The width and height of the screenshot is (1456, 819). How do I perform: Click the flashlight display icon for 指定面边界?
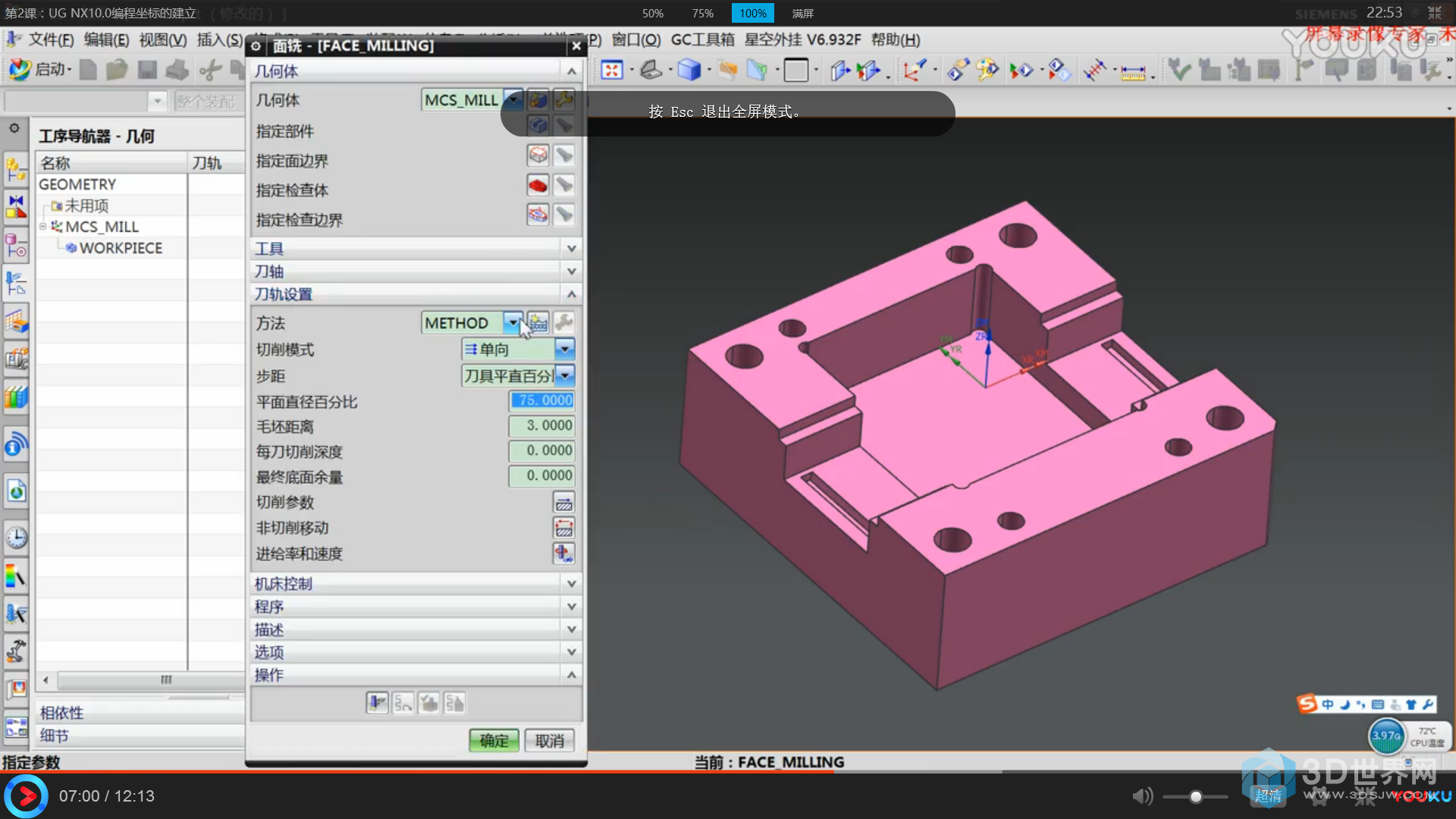pos(563,155)
